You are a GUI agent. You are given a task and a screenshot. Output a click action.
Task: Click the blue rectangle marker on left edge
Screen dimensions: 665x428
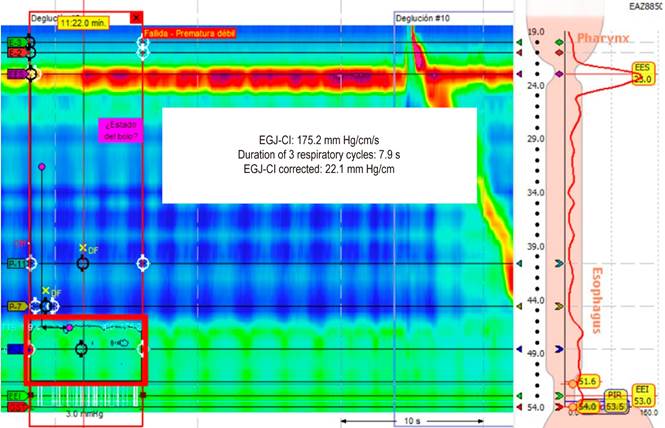[14, 349]
